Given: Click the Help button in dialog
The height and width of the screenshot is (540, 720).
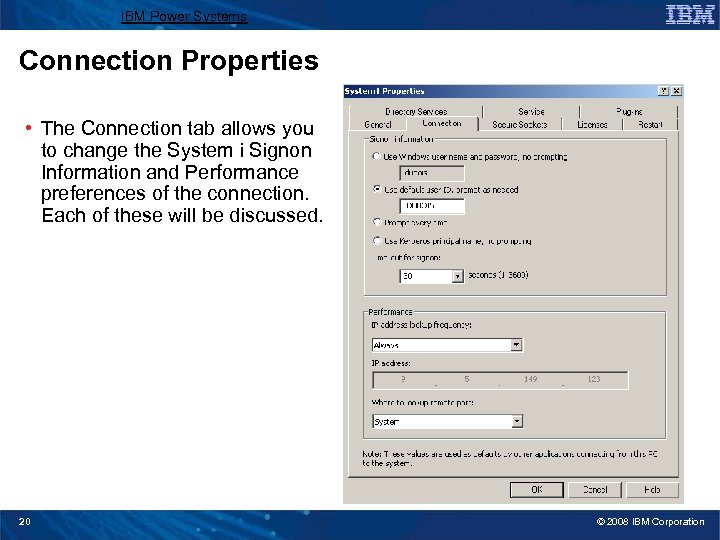Looking at the screenshot, I should tap(652, 490).
